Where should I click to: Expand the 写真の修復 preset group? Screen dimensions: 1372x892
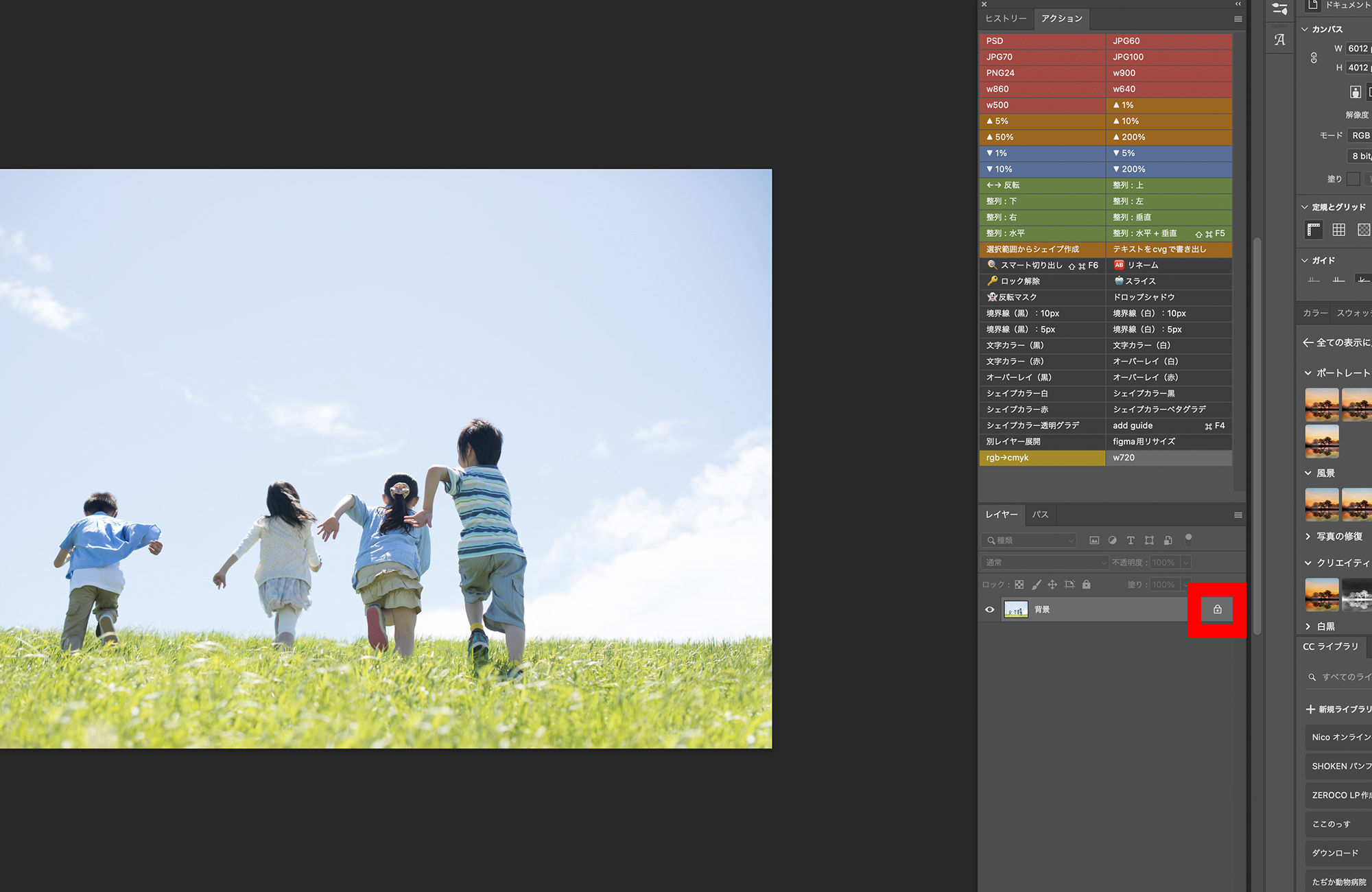coord(1308,537)
